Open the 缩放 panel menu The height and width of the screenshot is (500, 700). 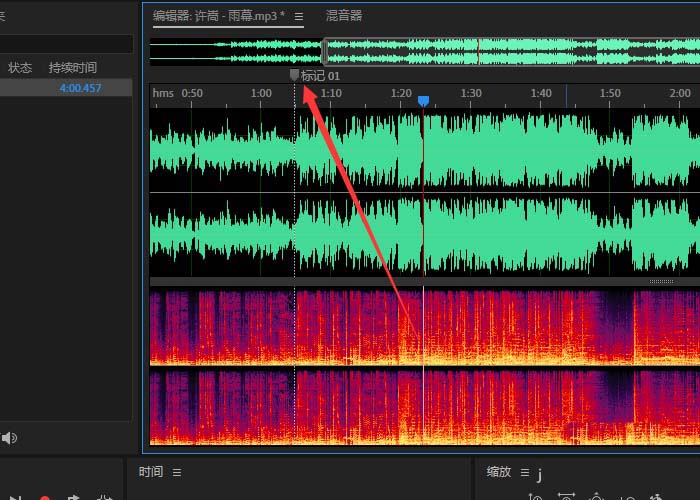tap(523, 472)
